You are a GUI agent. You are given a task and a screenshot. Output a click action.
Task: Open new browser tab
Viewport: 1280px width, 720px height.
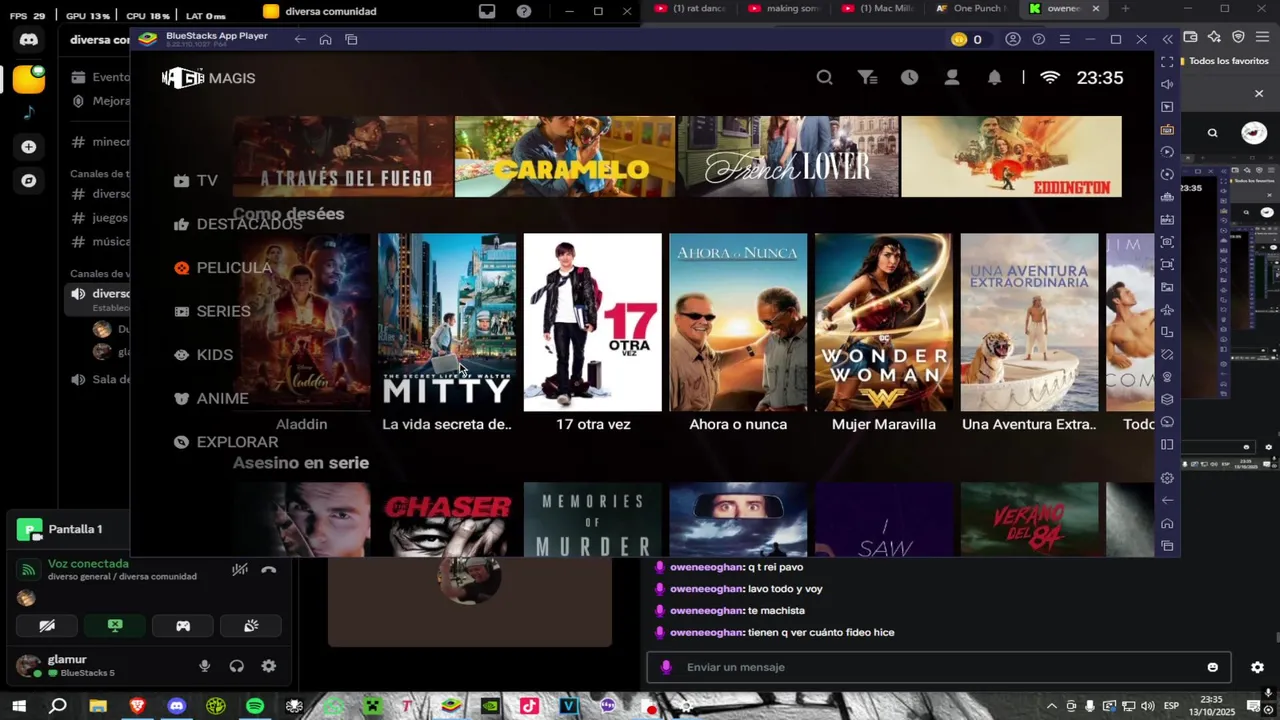point(1125,9)
